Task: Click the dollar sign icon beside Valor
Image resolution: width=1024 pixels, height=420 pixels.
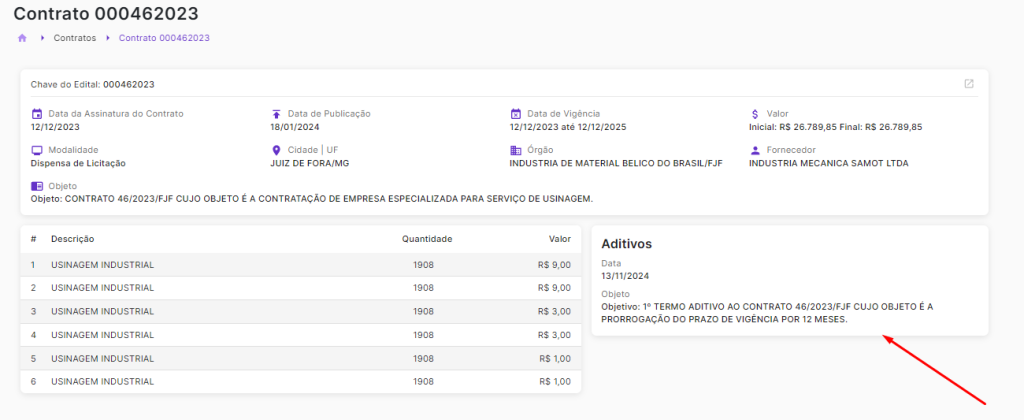Action: (756, 114)
